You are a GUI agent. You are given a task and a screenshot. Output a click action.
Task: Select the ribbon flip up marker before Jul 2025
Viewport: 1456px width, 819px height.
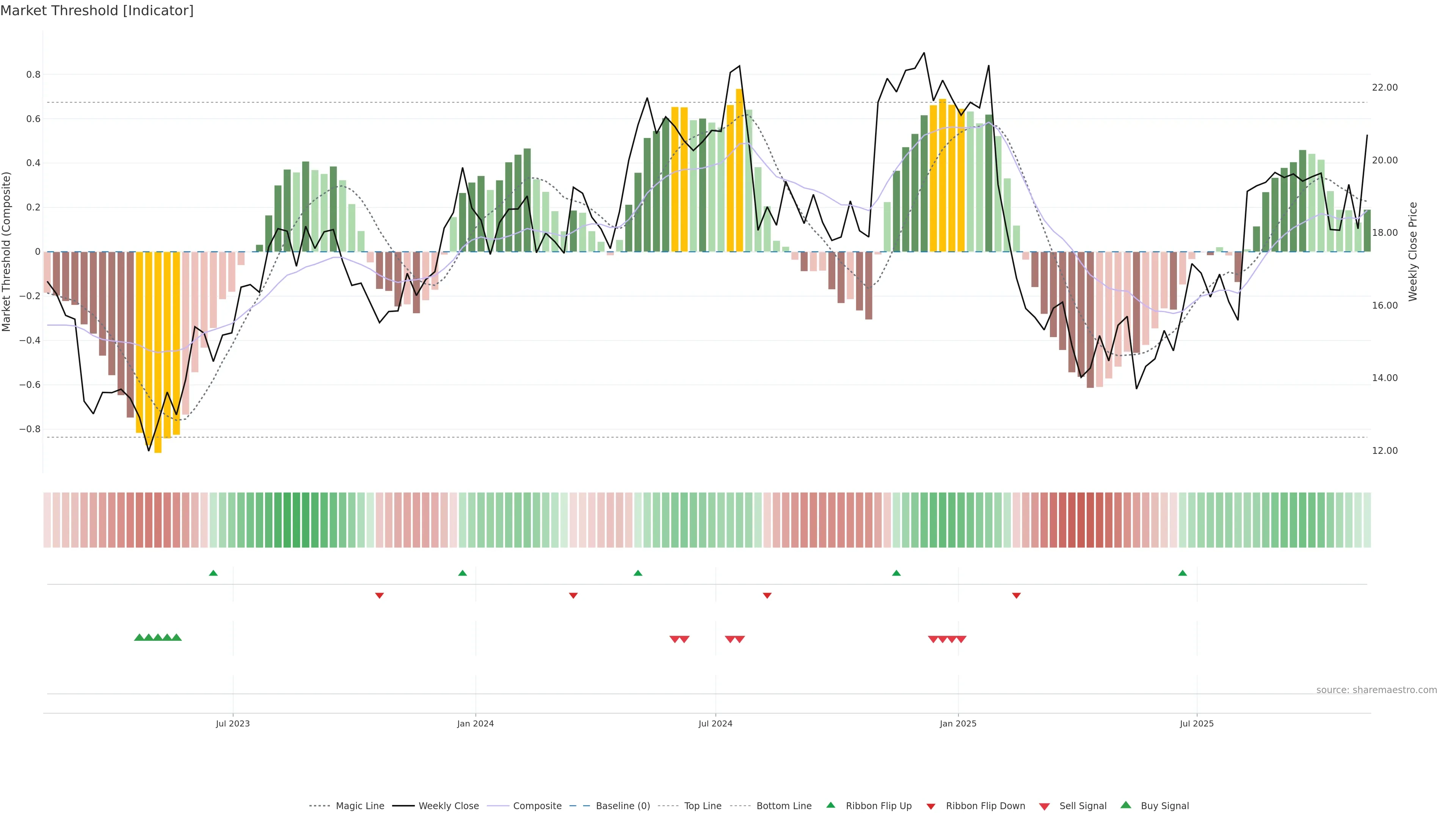coord(1183,573)
